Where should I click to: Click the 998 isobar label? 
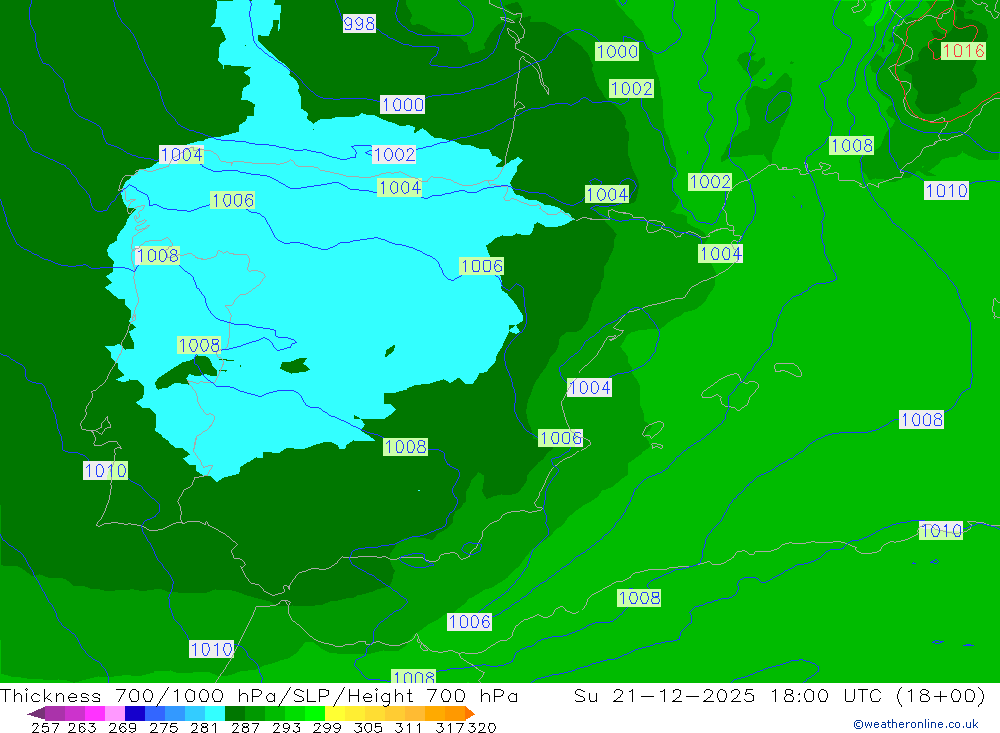click(x=359, y=24)
